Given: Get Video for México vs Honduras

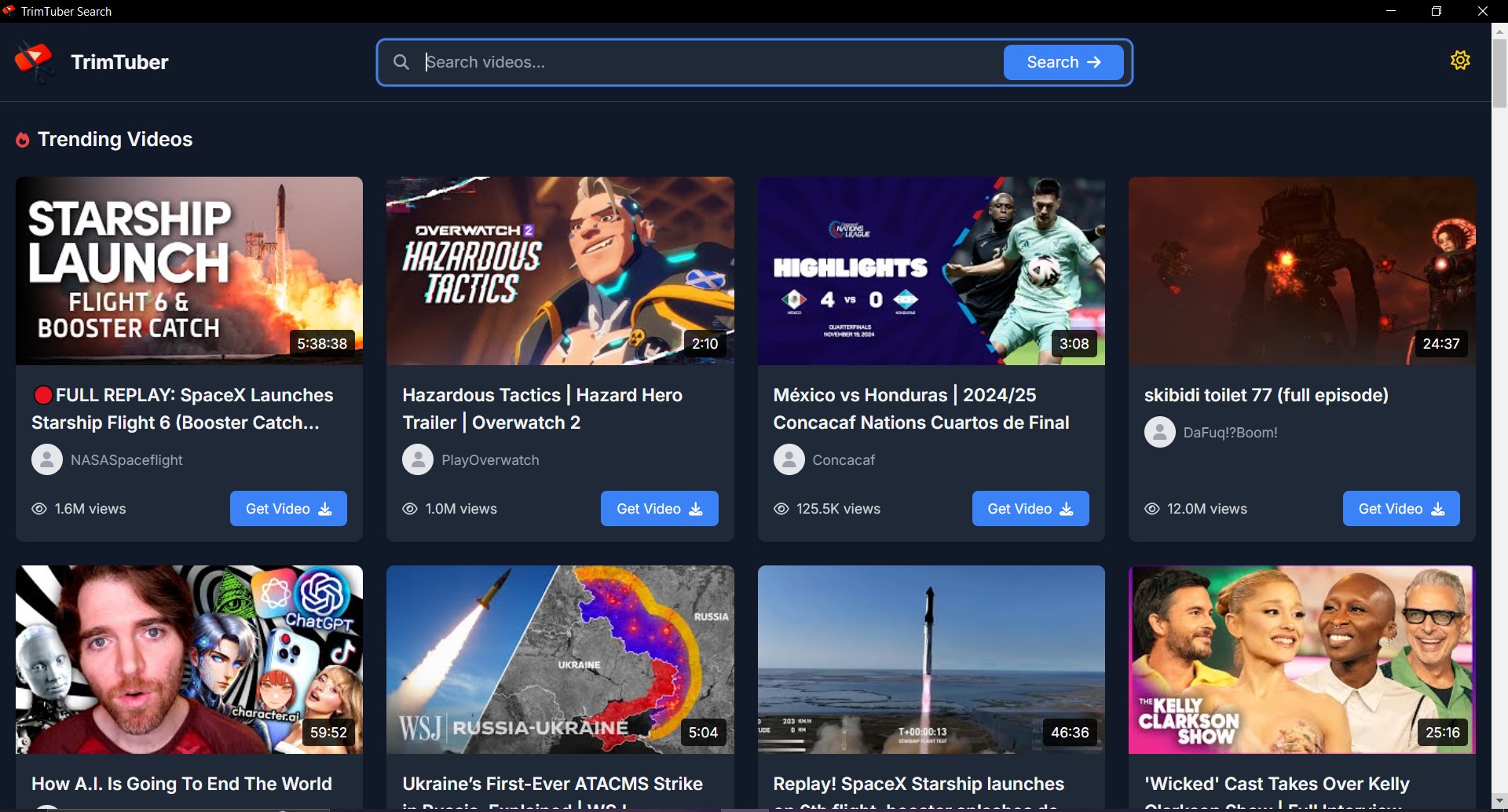Looking at the screenshot, I should pyautogui.click(x=1030, y=509).
